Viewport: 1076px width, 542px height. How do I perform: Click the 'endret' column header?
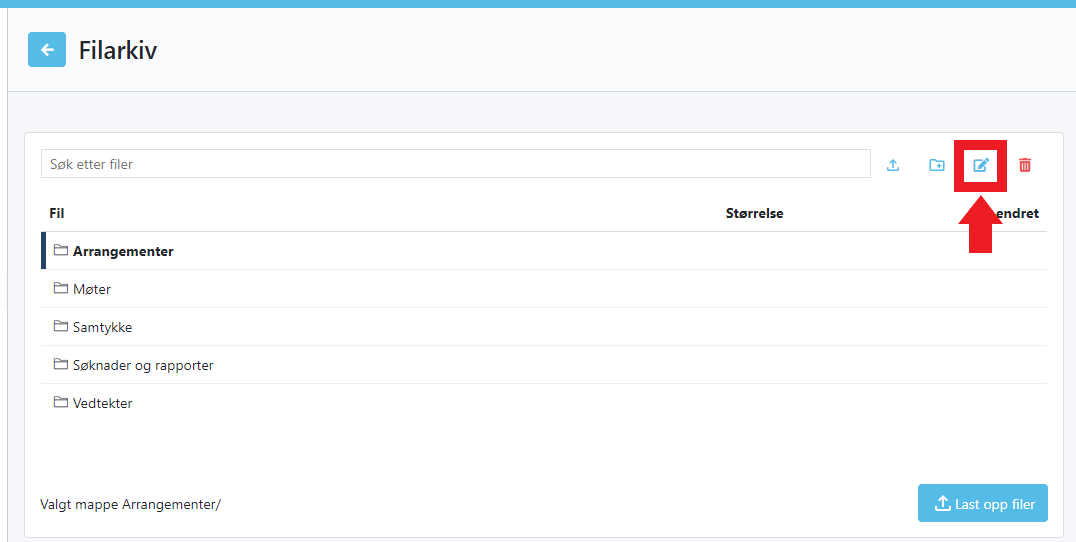(x=1020, y=213)
